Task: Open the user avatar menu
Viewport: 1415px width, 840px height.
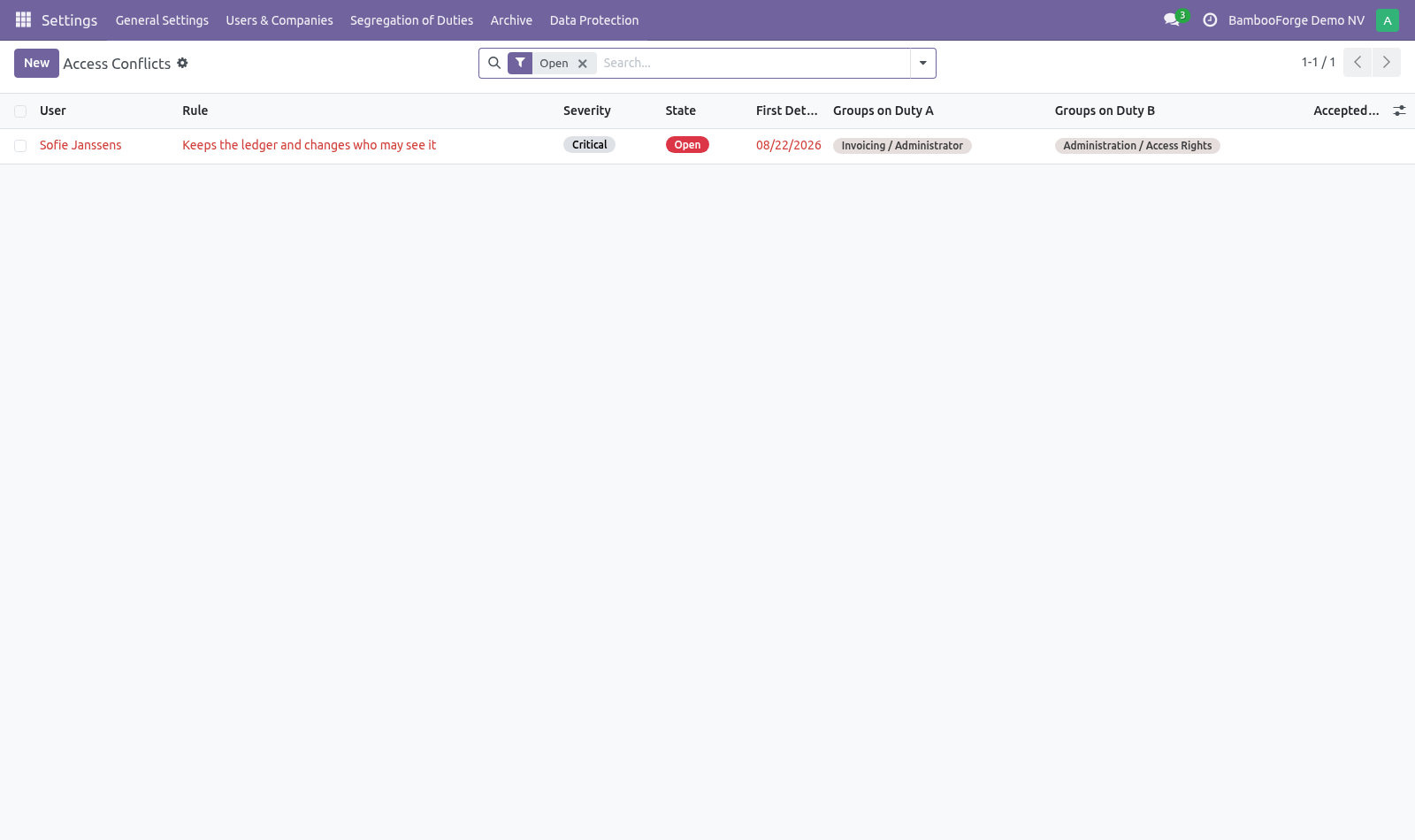Action: coord(1387,20)
